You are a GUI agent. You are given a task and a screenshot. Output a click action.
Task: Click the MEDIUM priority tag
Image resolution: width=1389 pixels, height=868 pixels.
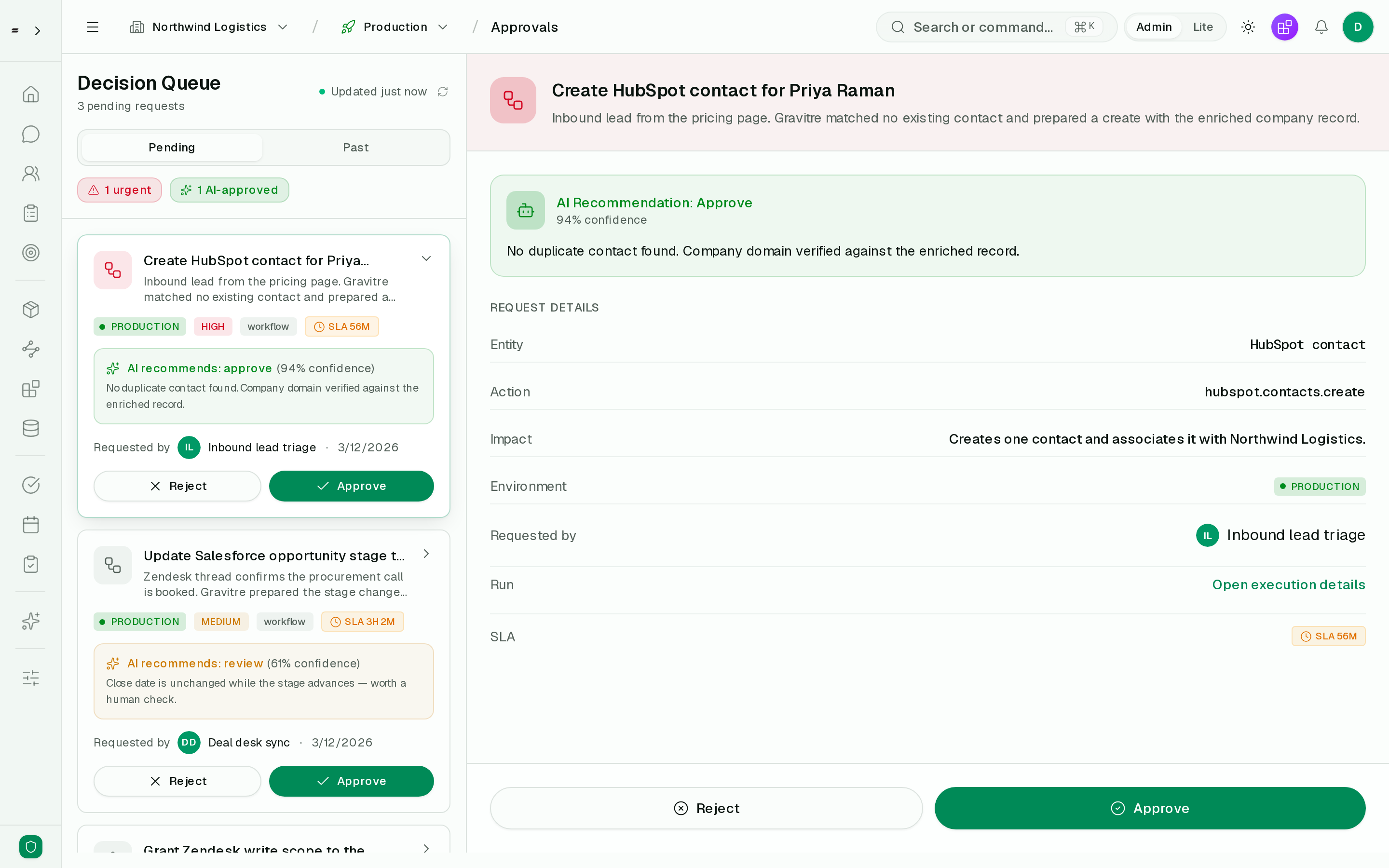(220, 622)
